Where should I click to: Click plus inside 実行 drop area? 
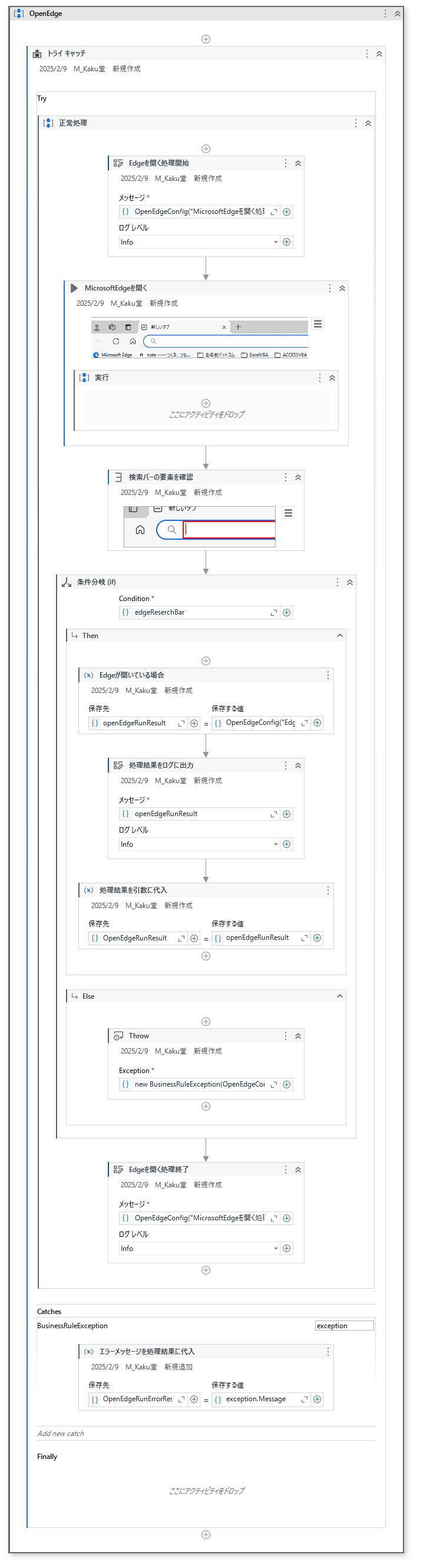(206, 403)
